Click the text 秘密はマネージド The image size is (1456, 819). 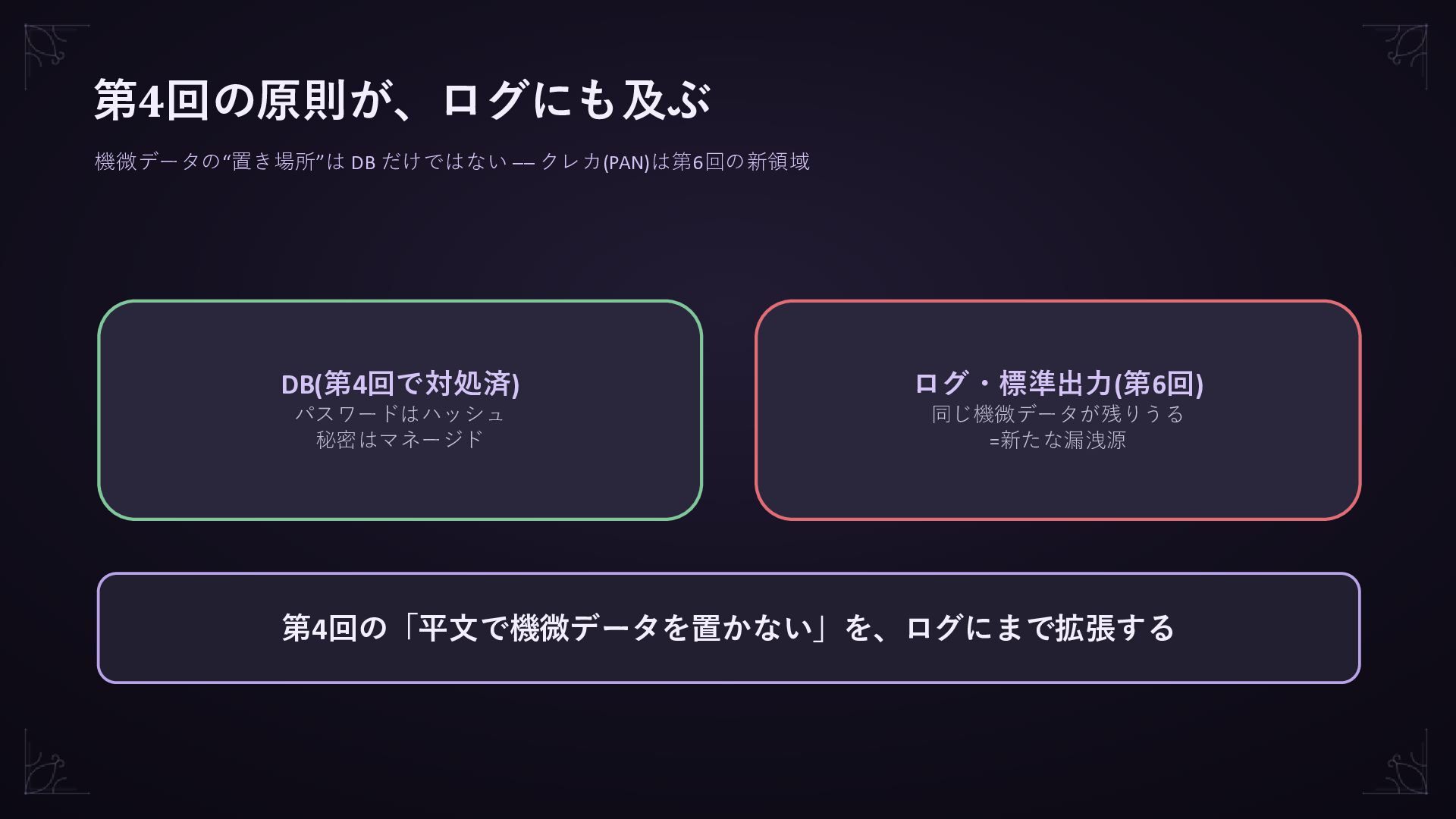400,440
